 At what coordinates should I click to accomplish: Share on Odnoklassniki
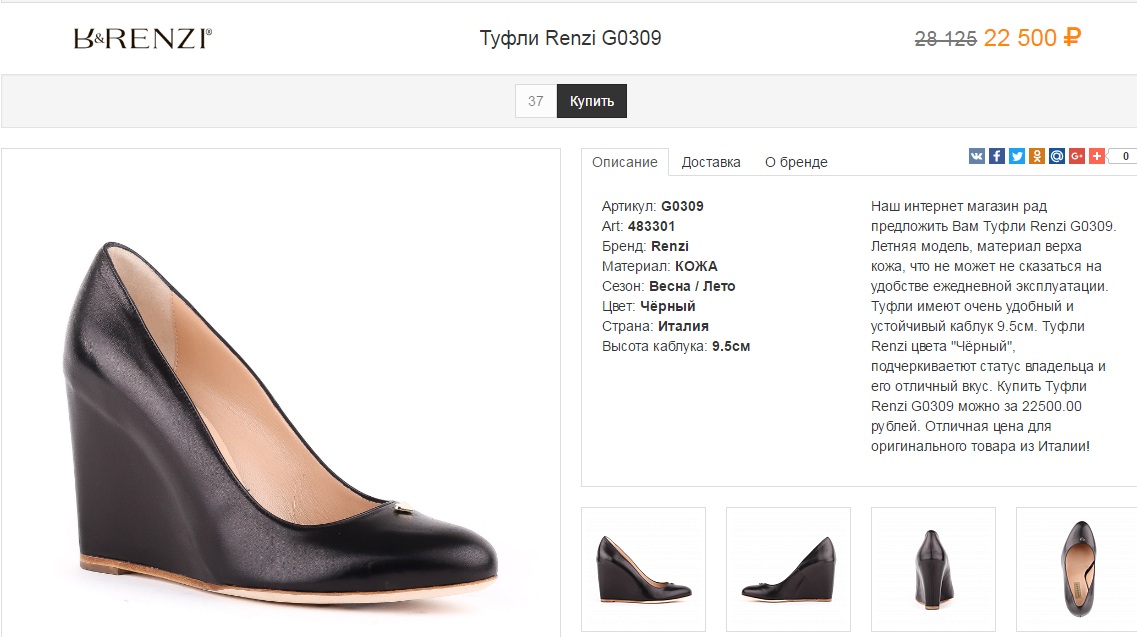click(1037, 156)
